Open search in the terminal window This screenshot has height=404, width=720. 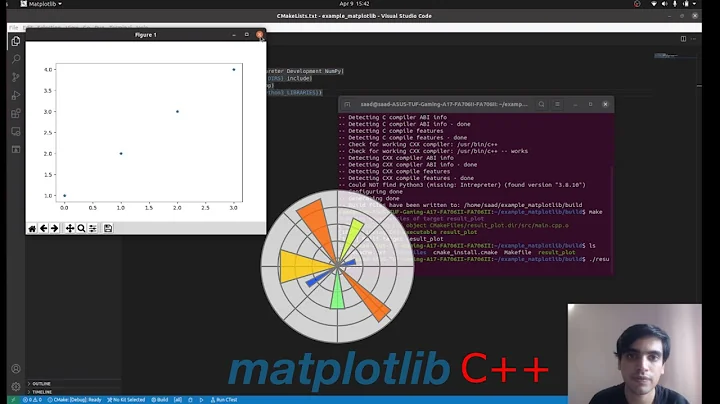click(x=541, y=104)
